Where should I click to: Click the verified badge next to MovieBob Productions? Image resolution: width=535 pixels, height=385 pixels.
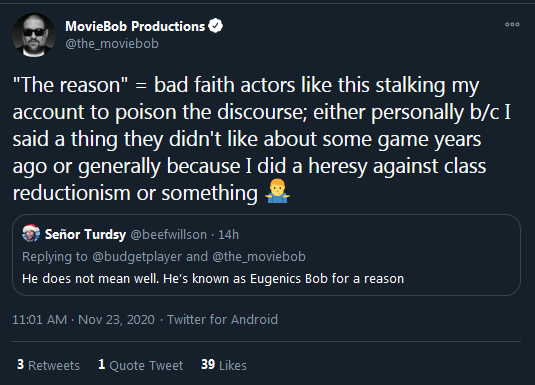click(215, 26)
